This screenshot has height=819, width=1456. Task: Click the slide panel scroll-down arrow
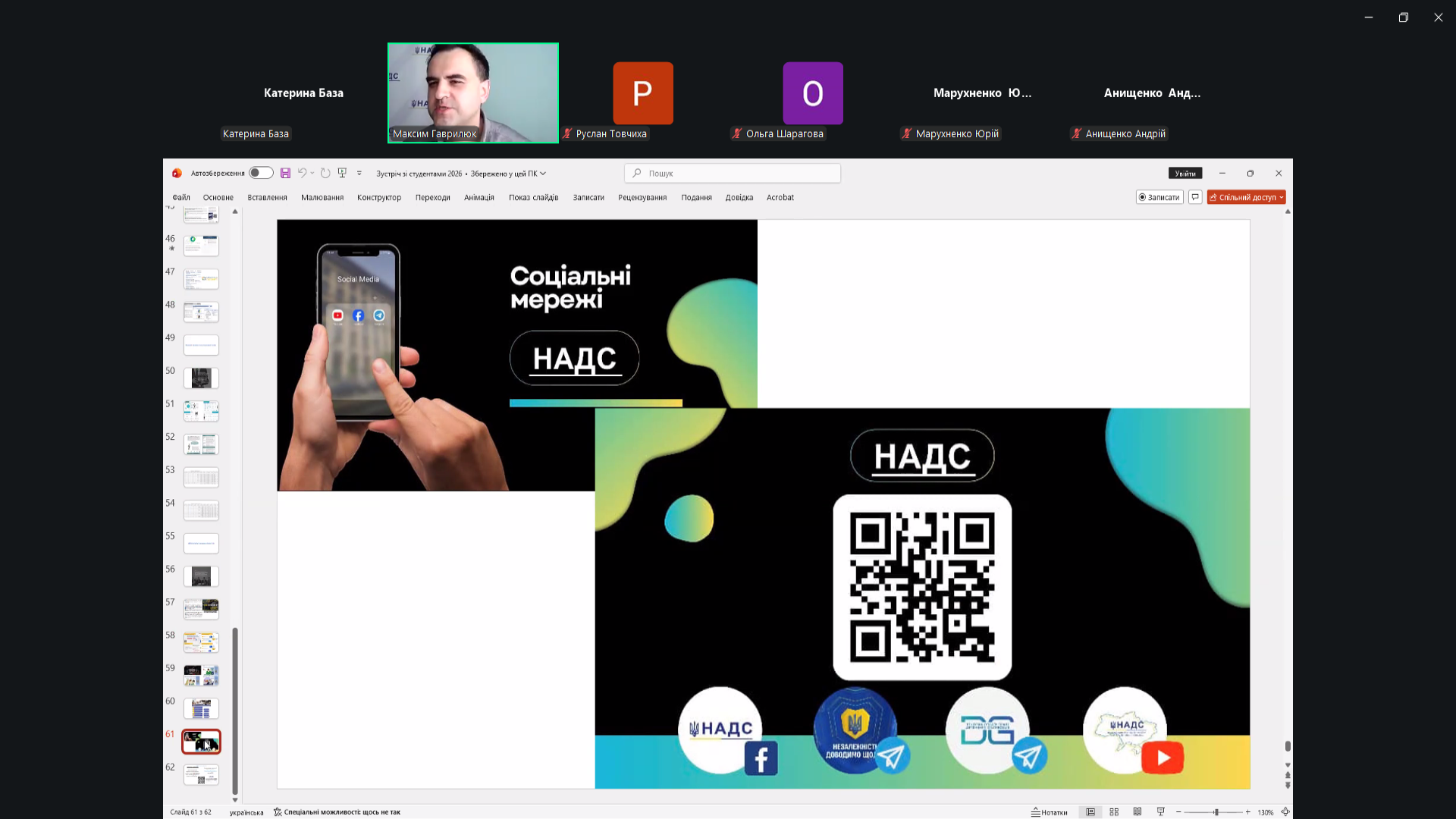click(x=235, y=800)
